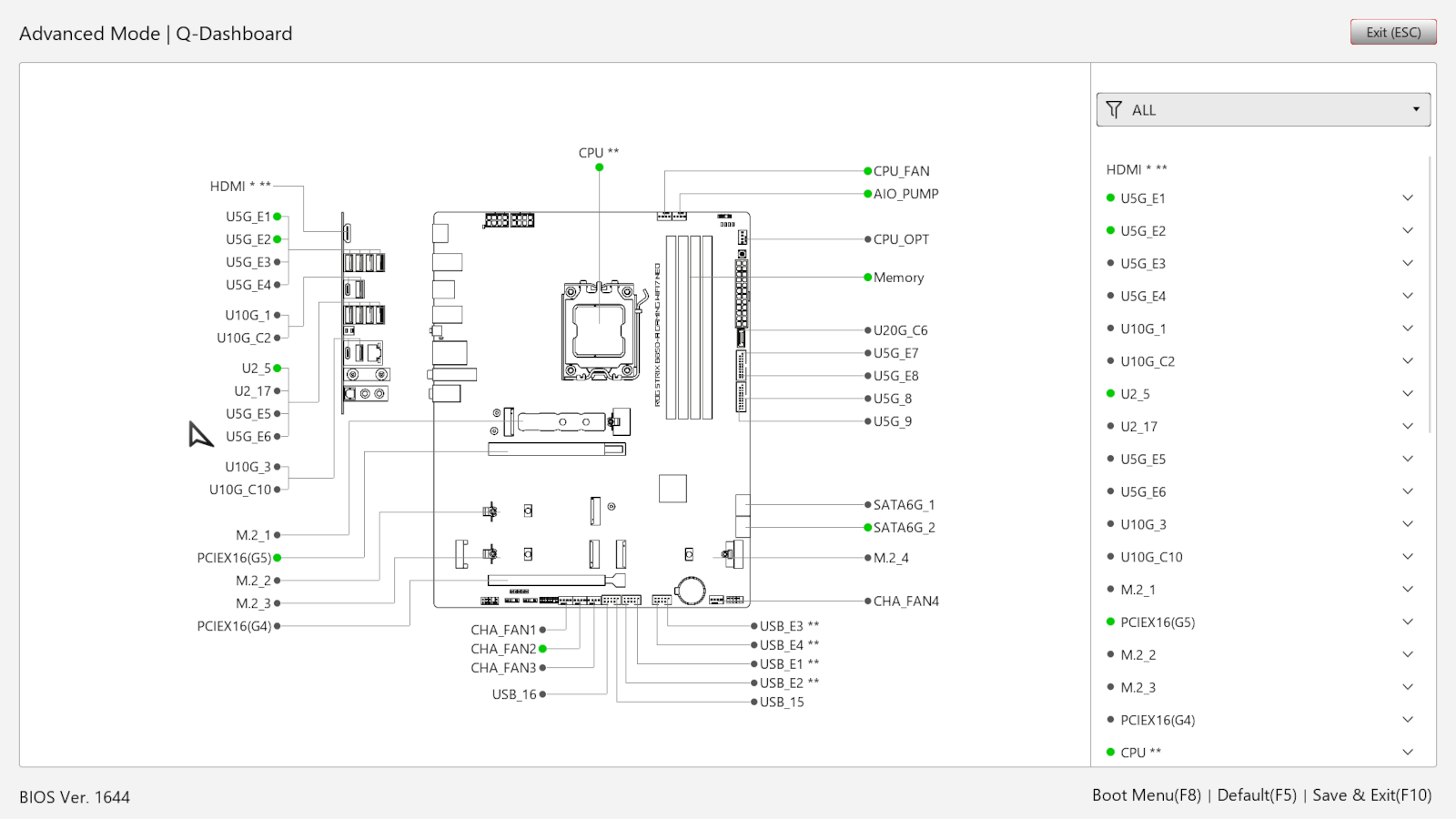Image resolution: width=1456 pixels, height=819 pixels.
Task: Click the AIO_PUMP header label
Action: pyautogui.click(x=905, y=194)
